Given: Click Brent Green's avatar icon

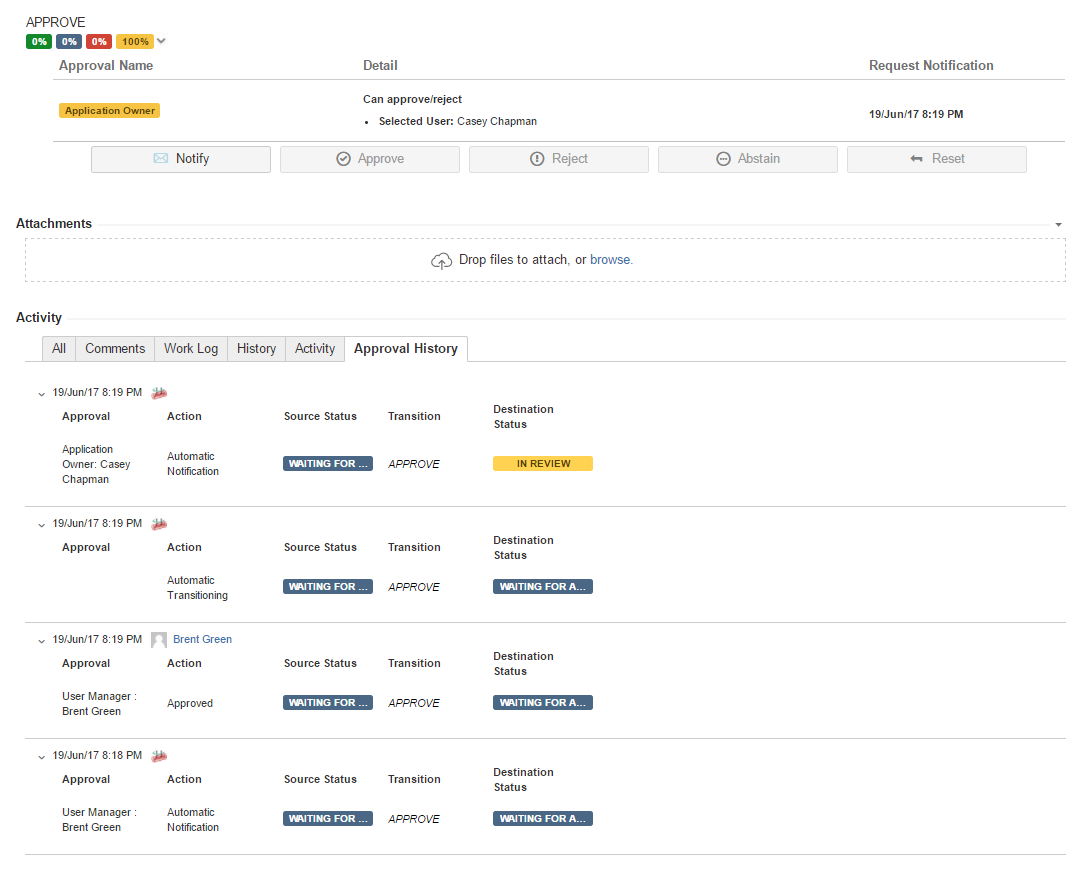Looking at the screenshot, I should click(159, 640).
